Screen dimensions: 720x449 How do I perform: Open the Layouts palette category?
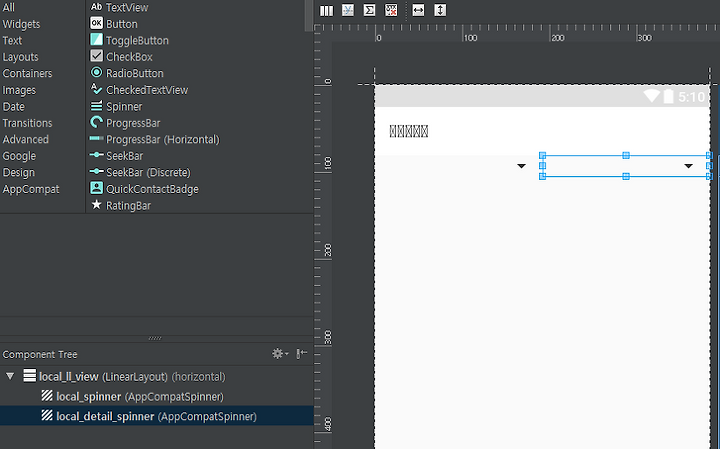[x=20, y=57]
